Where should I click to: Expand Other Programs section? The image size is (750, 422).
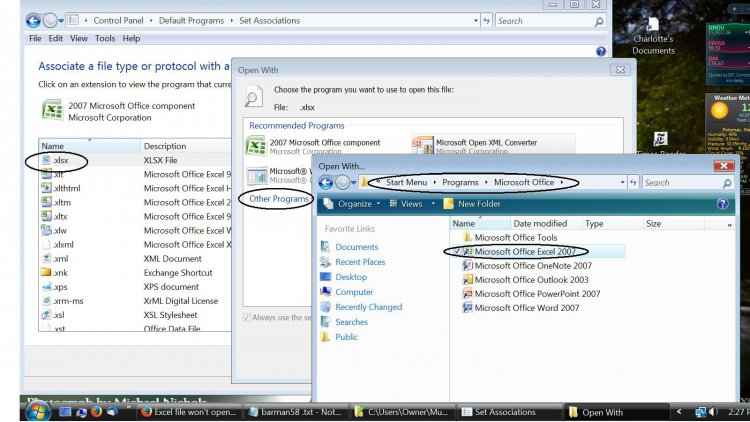click(x=279, y=199)
